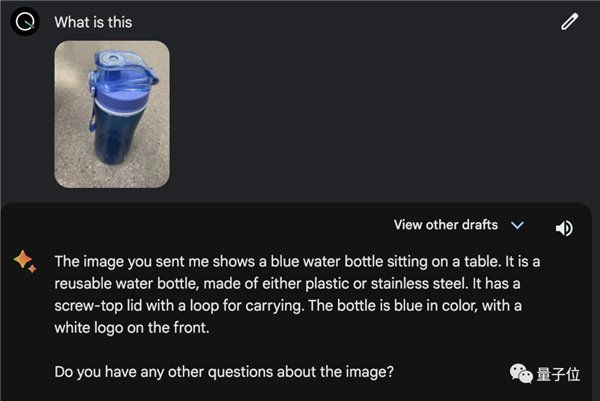
Task: Click the speaker icon to hear the response
Action: pyautogui.click(x=564, y=228)
